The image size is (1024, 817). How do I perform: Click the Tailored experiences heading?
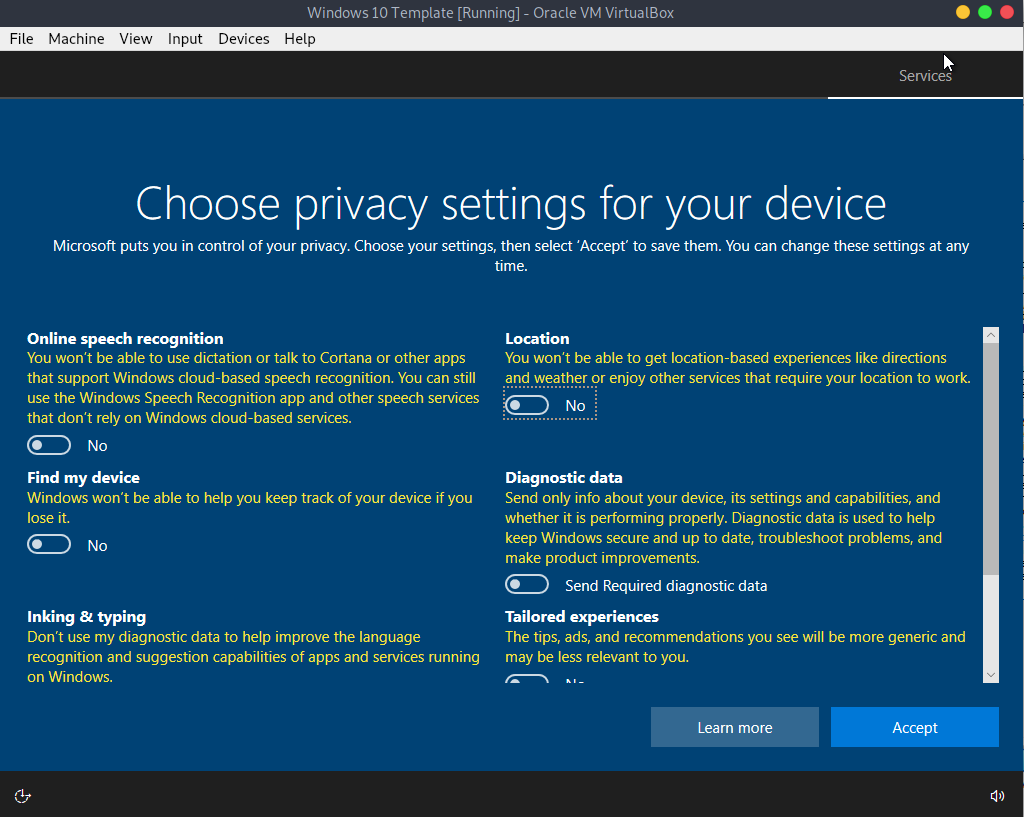(582, 617)
